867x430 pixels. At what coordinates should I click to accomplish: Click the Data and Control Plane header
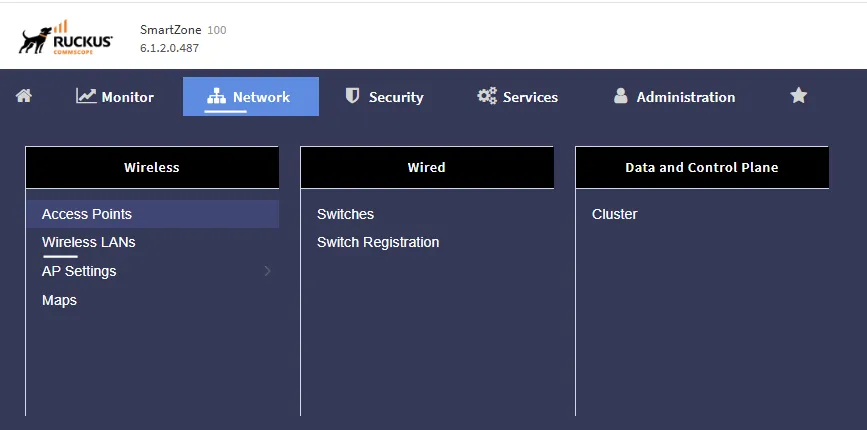coord(702,167)
